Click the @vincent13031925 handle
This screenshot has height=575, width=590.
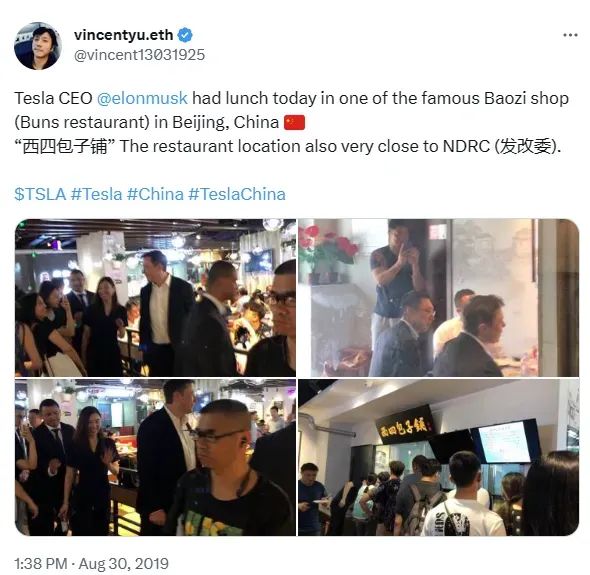click(x=139, y=55)
